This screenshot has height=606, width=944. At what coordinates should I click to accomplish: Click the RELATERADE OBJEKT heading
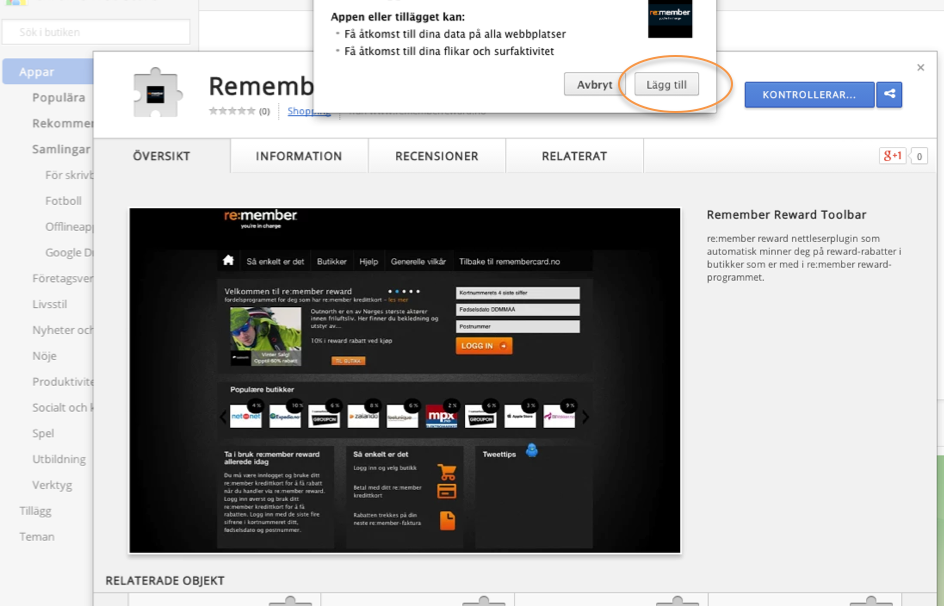165,581
